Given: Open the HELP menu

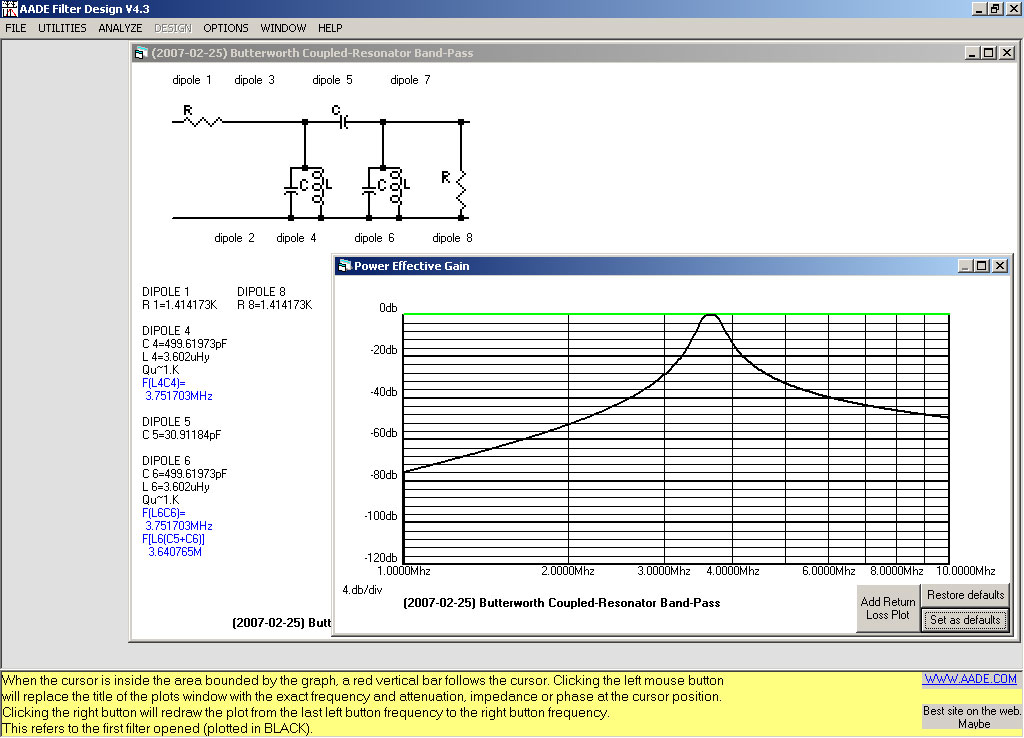Looking at the screenshot, I should click(x=330, y=28).
